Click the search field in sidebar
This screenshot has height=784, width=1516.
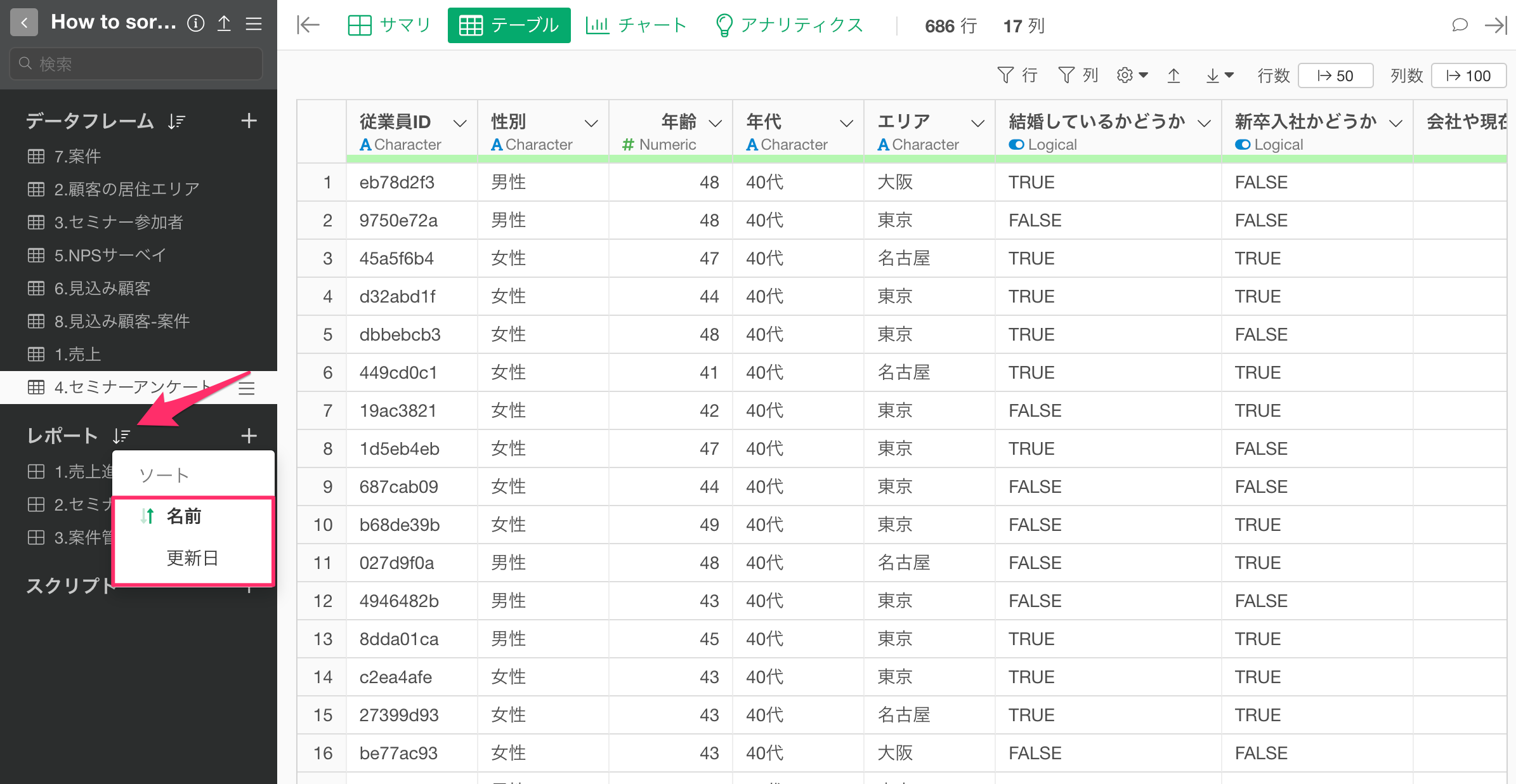[136, 63]
